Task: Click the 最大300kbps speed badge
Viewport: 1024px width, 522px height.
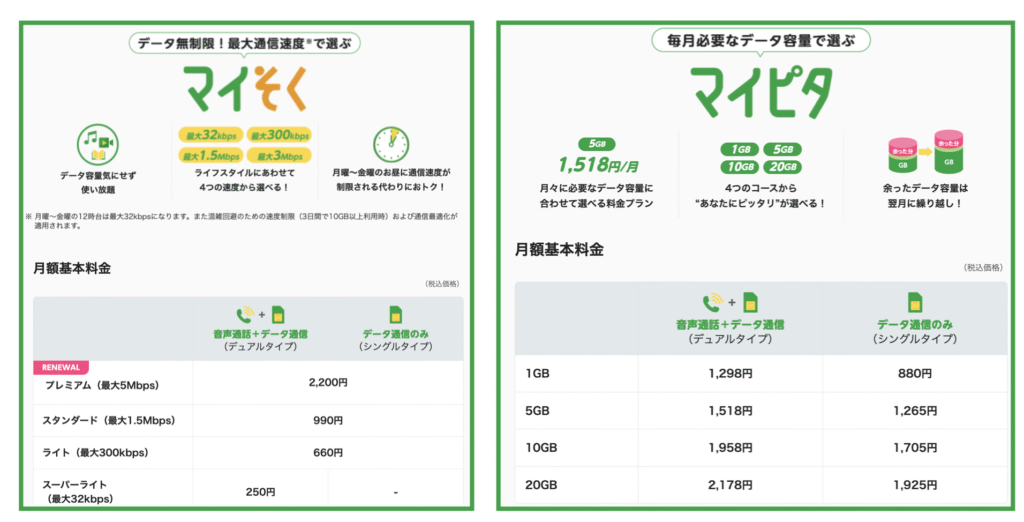Action: click(280, 135)
